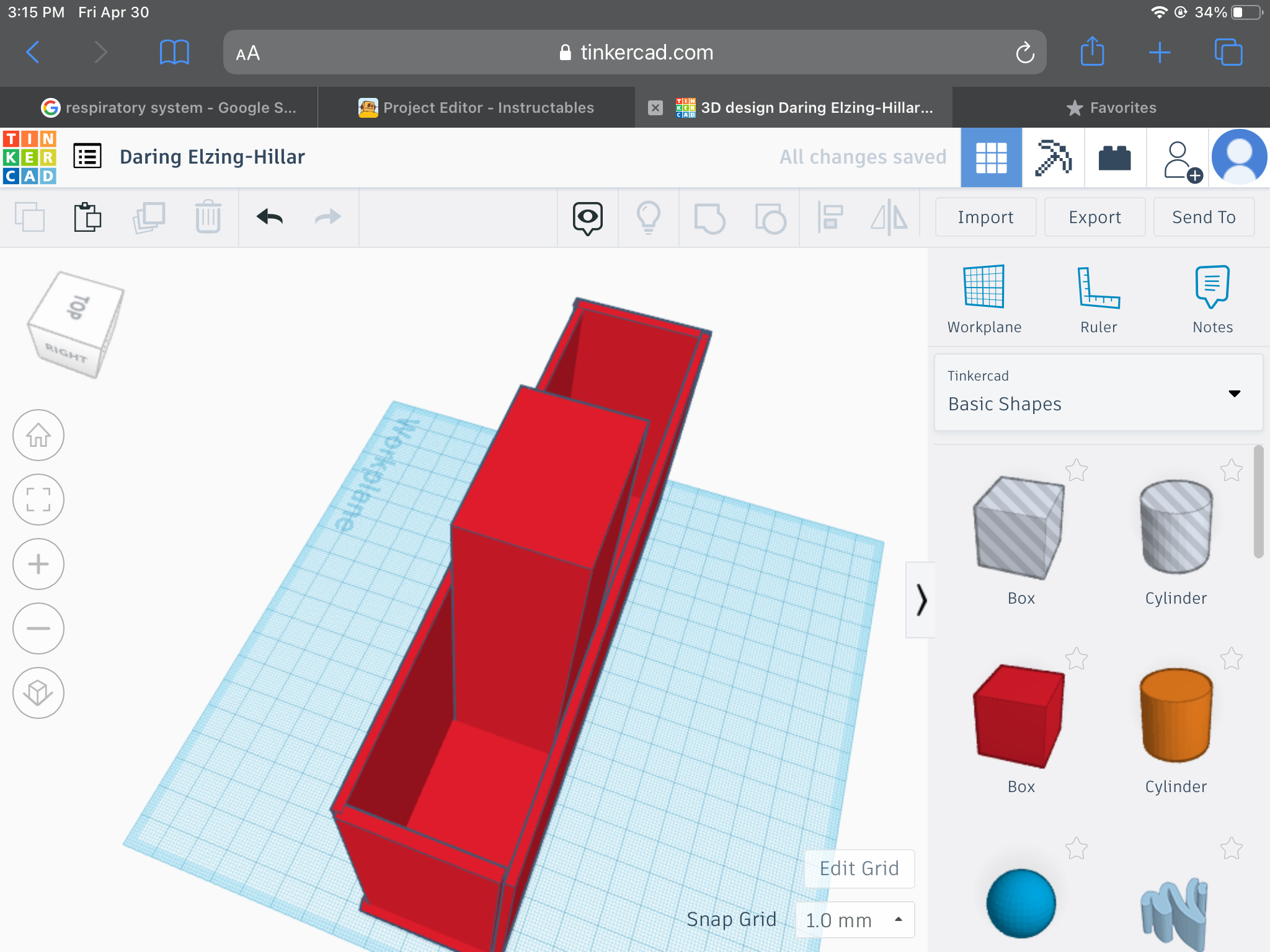Open the user profile avatar
Screen dimensions: 1270x952
(x=1239, y=157)
